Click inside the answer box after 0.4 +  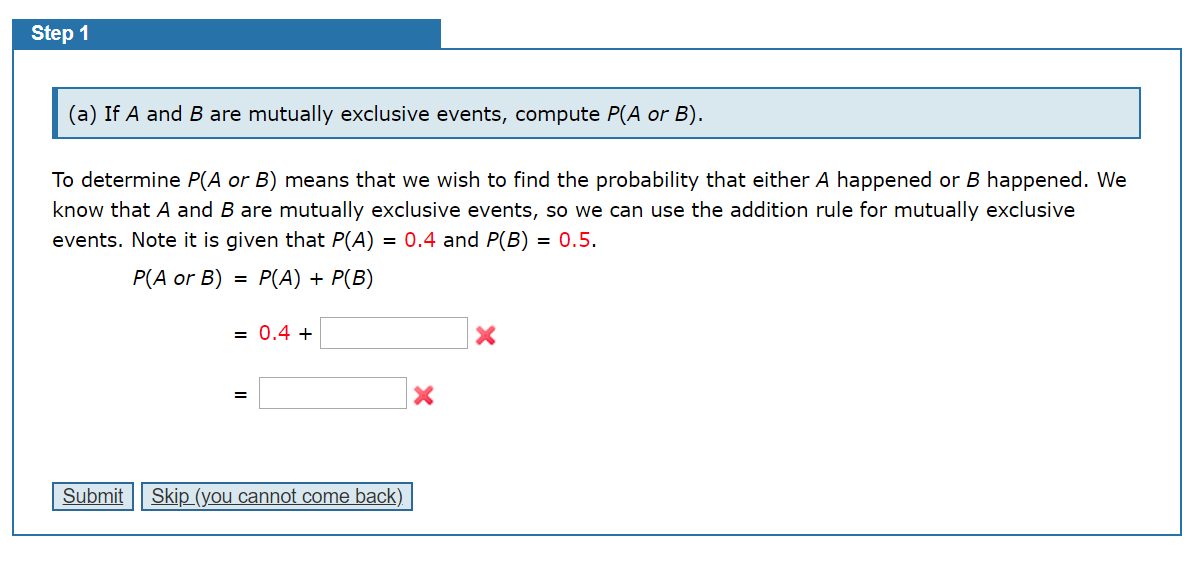[393, 332]
